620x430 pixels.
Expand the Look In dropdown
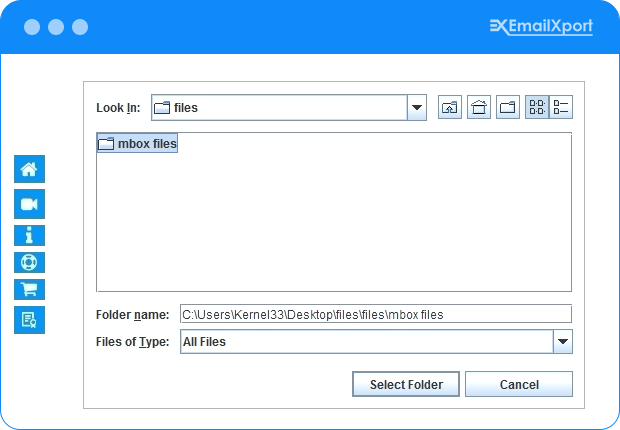[417, 108]
